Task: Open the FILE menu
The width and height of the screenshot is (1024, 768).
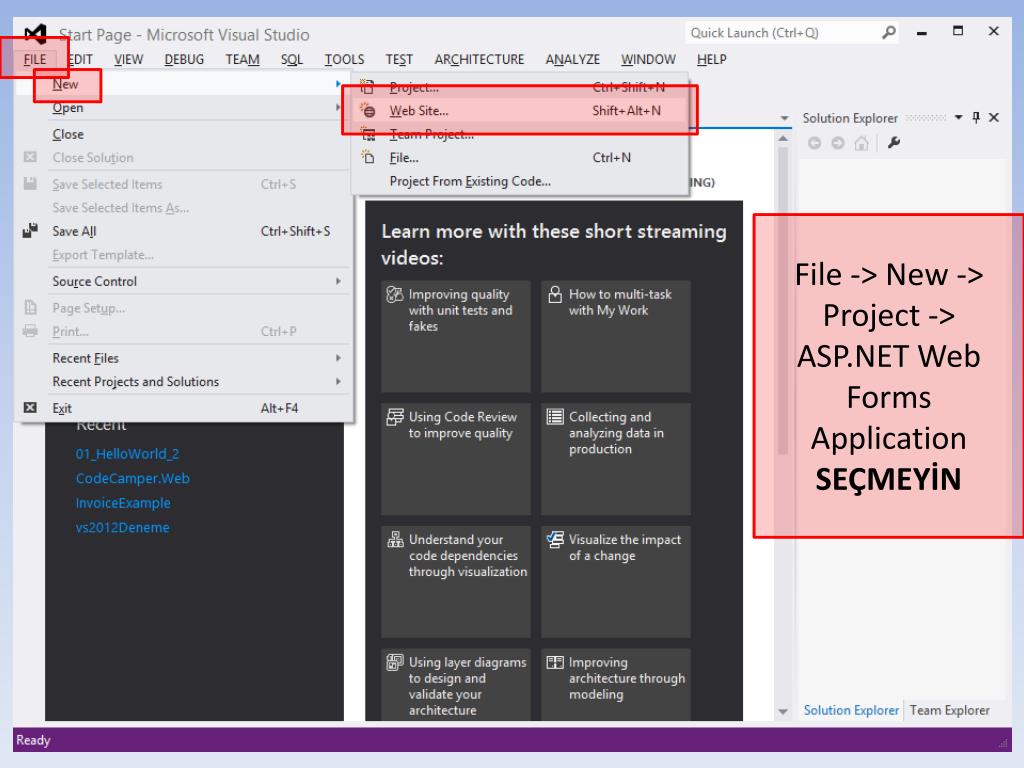Action: coord(35,59)
